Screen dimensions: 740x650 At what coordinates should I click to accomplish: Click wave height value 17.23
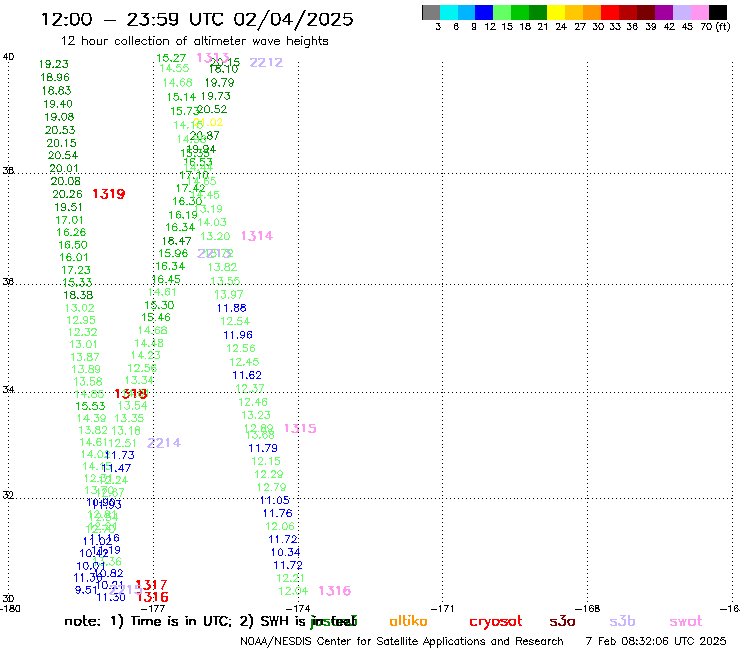pos(76,270)
